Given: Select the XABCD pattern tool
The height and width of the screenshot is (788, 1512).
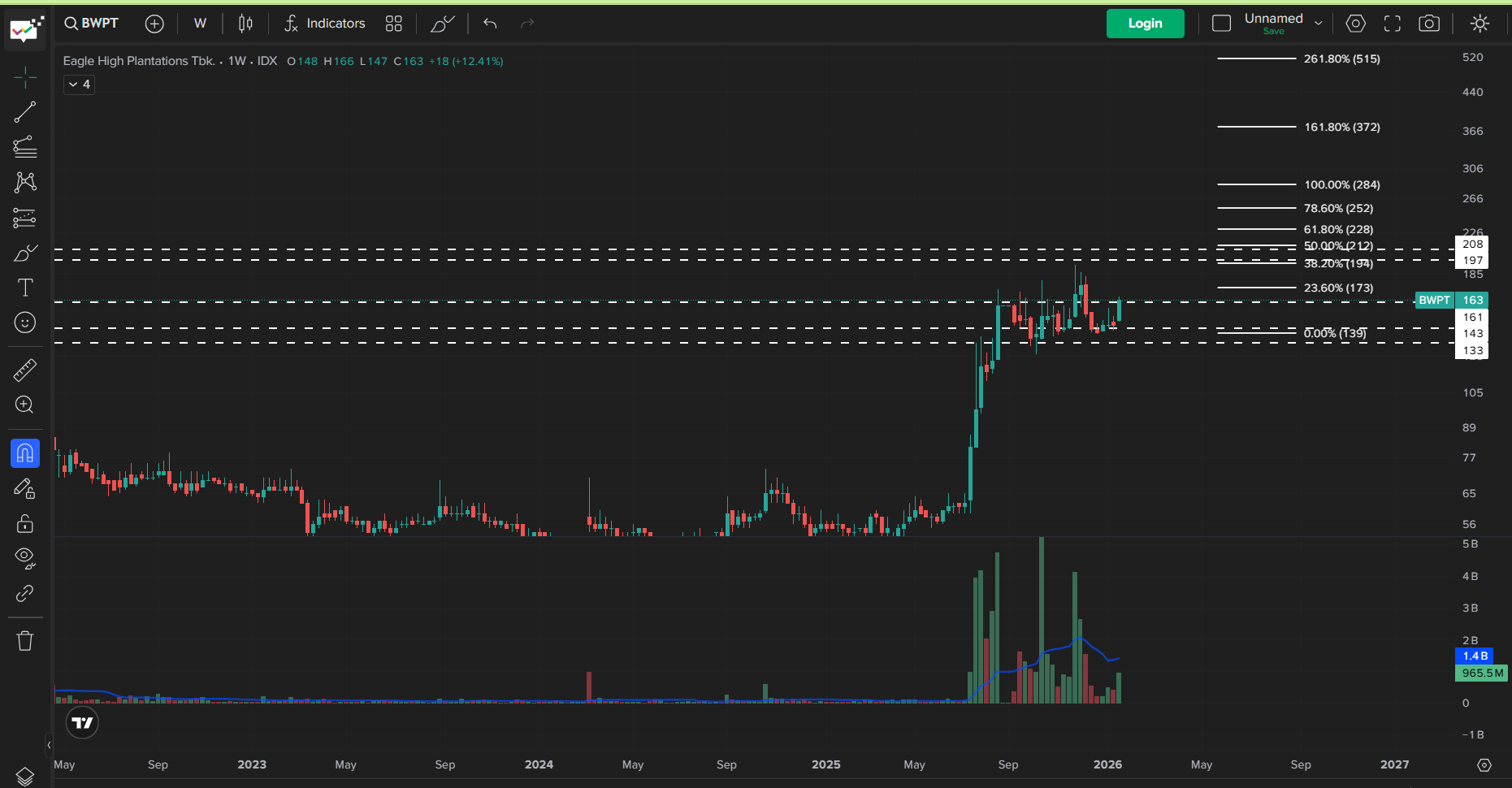Looking at the screenshot, I should pyautogui.click(x=25, y=182).
